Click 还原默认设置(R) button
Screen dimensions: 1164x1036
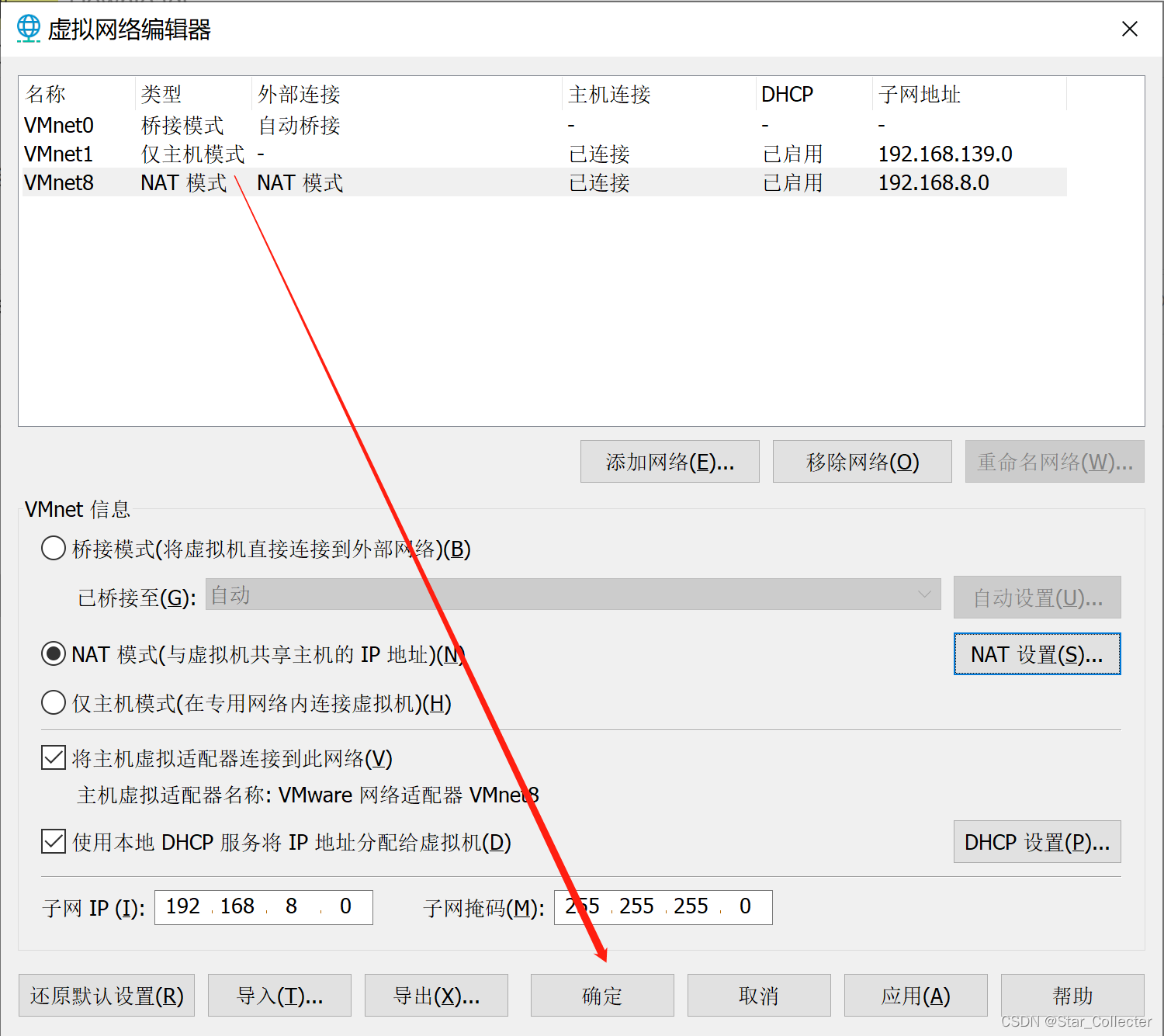pyautogui.click(x=106, y=996)
